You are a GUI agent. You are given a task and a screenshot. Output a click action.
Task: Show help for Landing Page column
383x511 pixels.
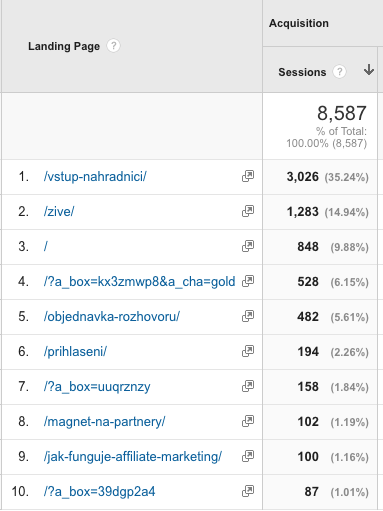click(113, 46)
